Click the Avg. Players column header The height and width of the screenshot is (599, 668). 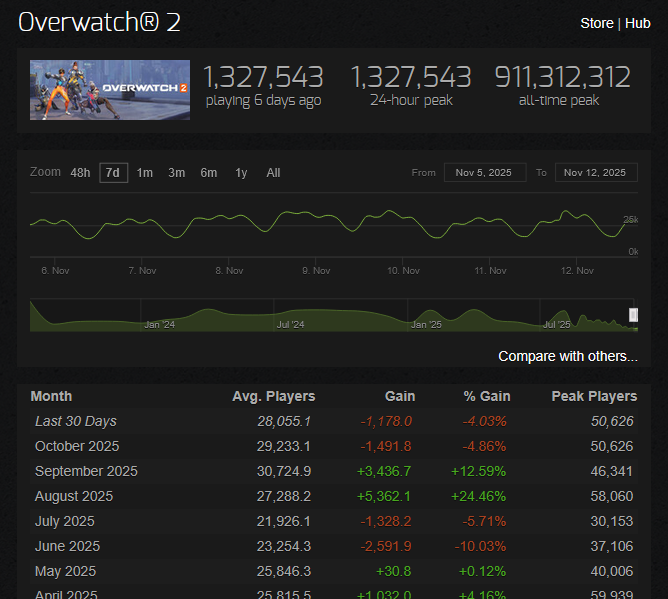274,396
